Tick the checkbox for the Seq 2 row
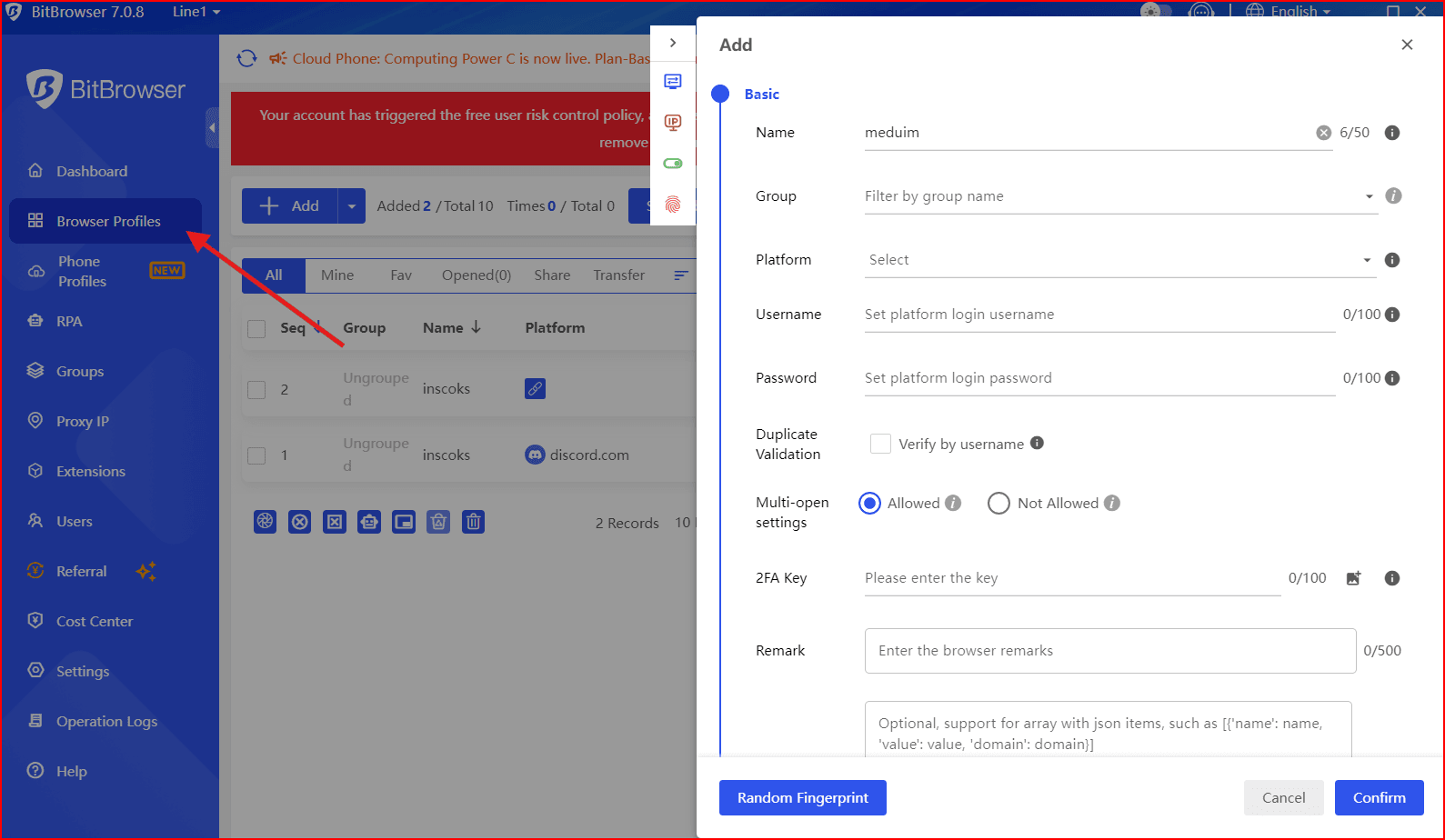This screenshot has width=1445, height=840. coord(257,389)
